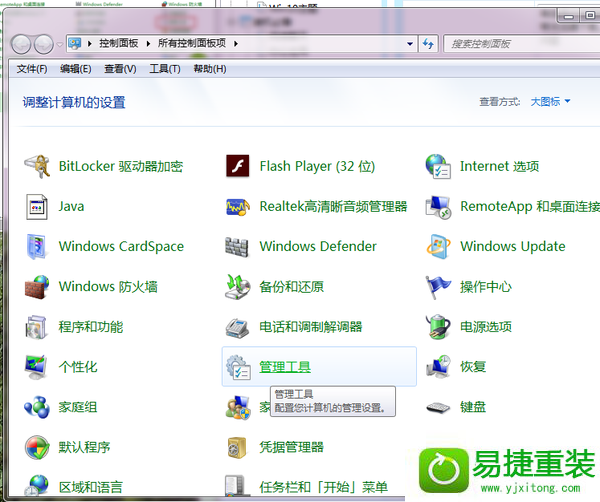600x502 pixels.
Task: Expand the arrow after 控制面板 breadcrumb
Action: [148, 44]
